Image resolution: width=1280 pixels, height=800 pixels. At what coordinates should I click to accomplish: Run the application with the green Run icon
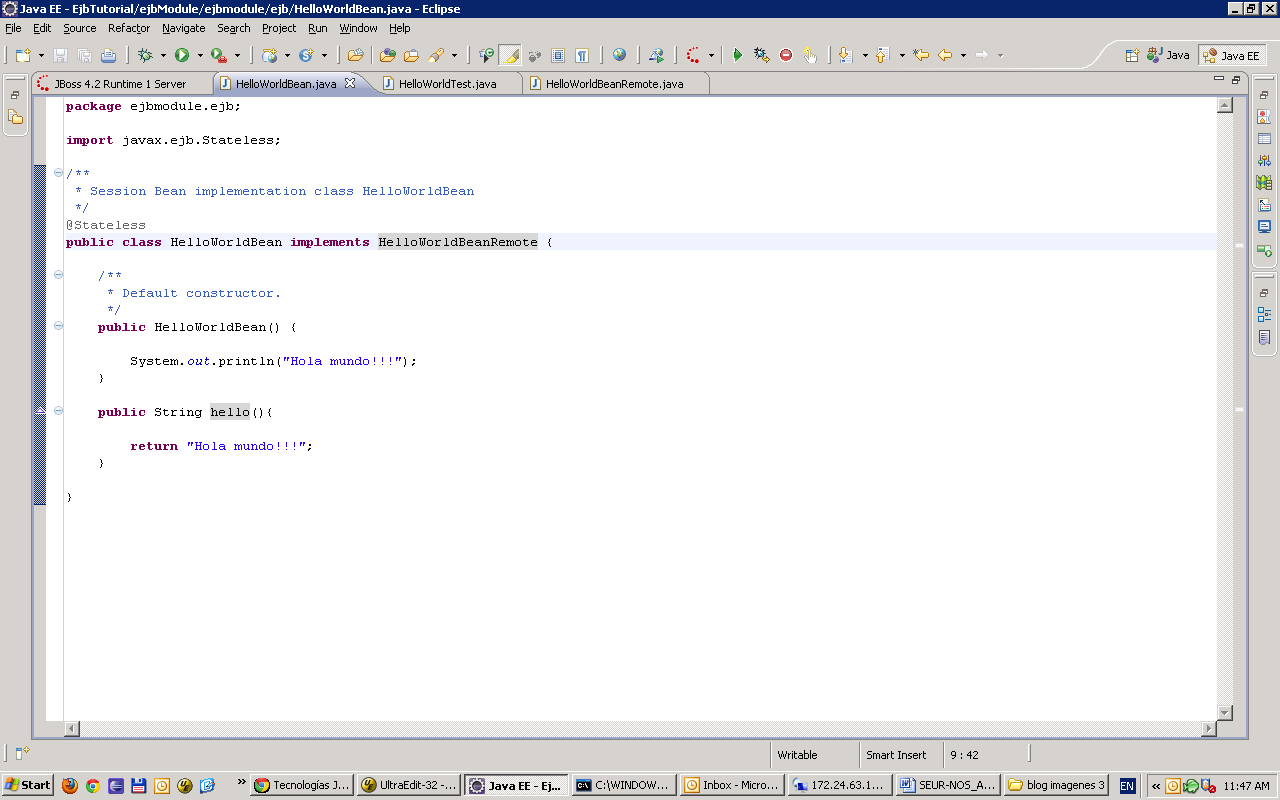181,55
